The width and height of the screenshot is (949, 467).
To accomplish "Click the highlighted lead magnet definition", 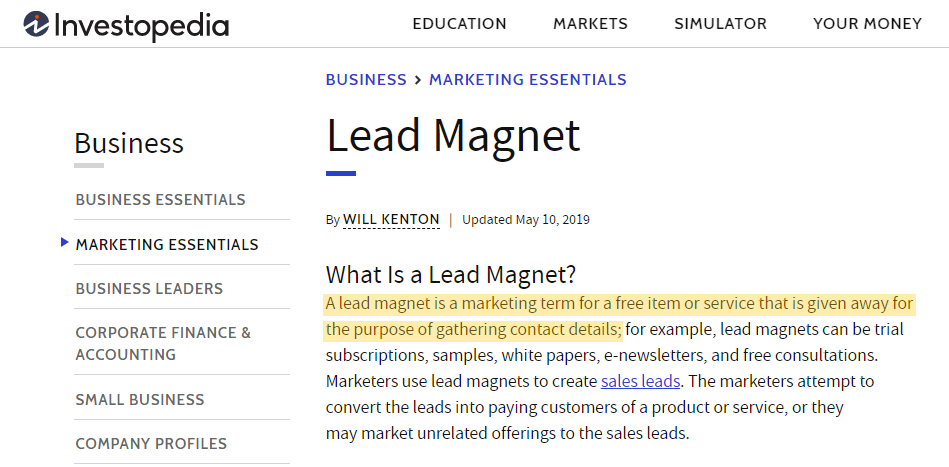I will coord(620,304).
